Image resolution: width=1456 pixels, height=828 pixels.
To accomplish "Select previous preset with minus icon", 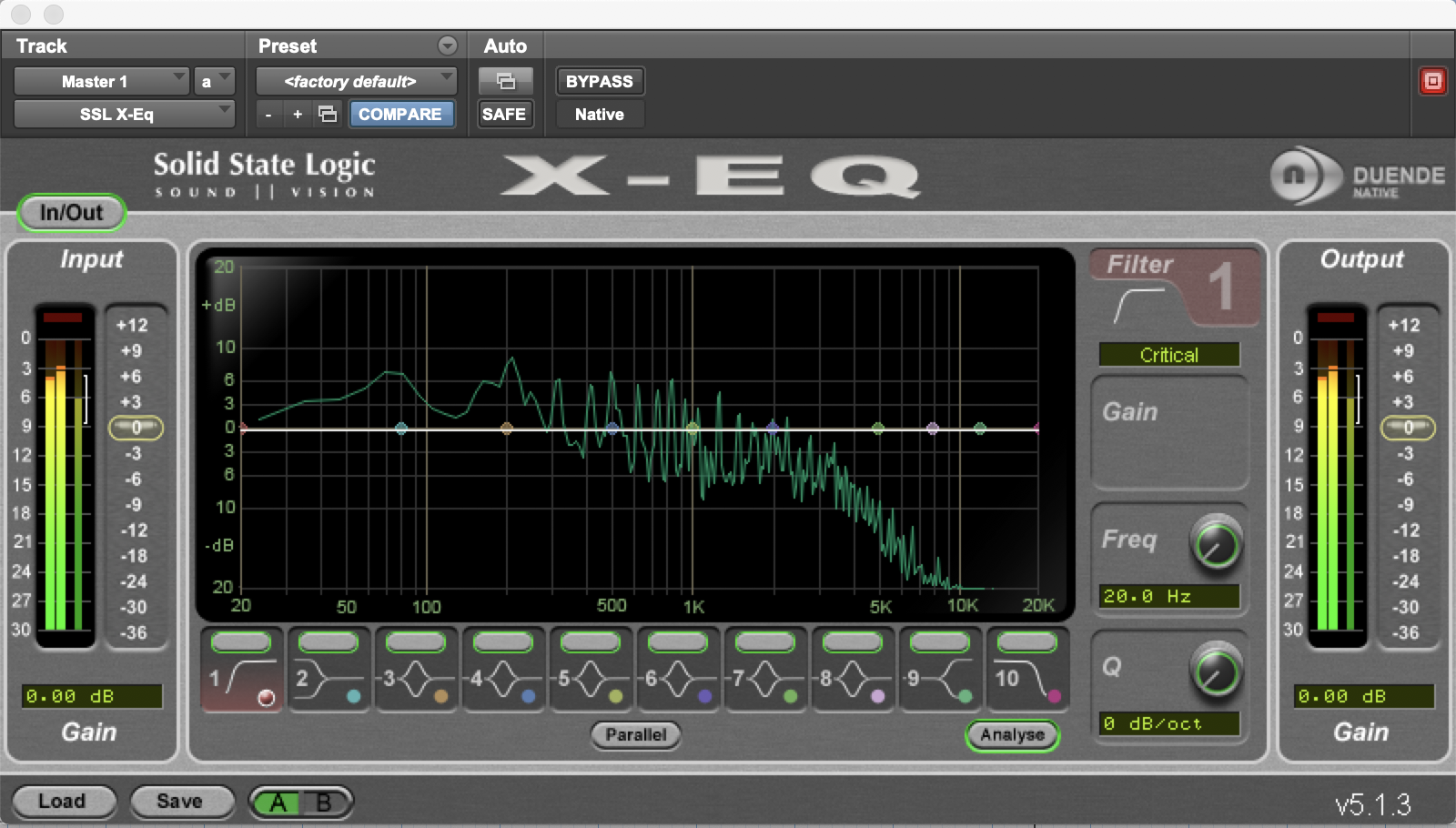I will point(268,114).
